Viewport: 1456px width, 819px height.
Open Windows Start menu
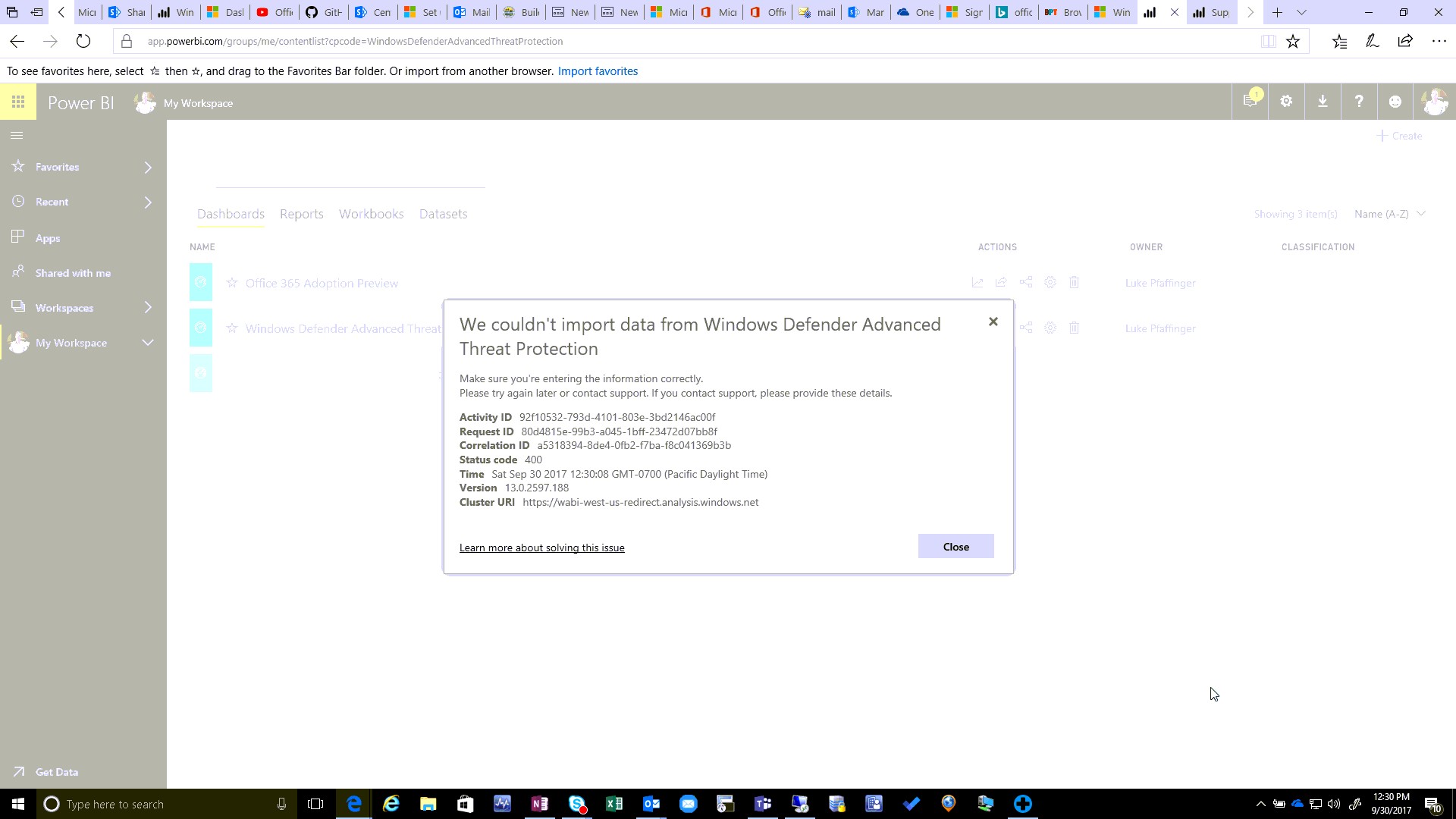click(x=18, y=804)
